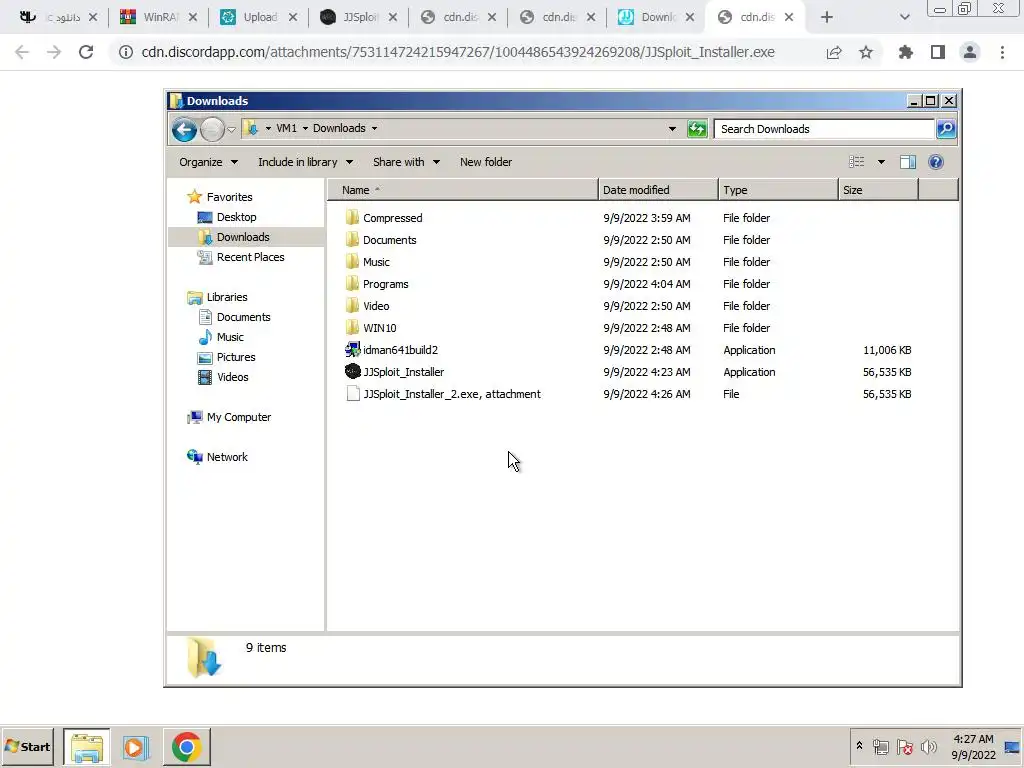1024x768 pixels.
Task: Open the view options dropdown arrow
Action: coord(881,162)
